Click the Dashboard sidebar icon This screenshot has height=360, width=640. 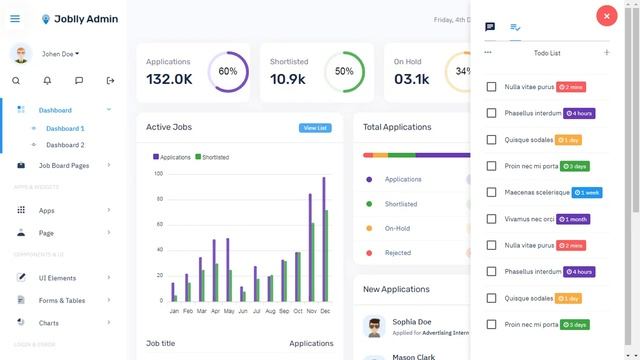click(x=21, y=110)
